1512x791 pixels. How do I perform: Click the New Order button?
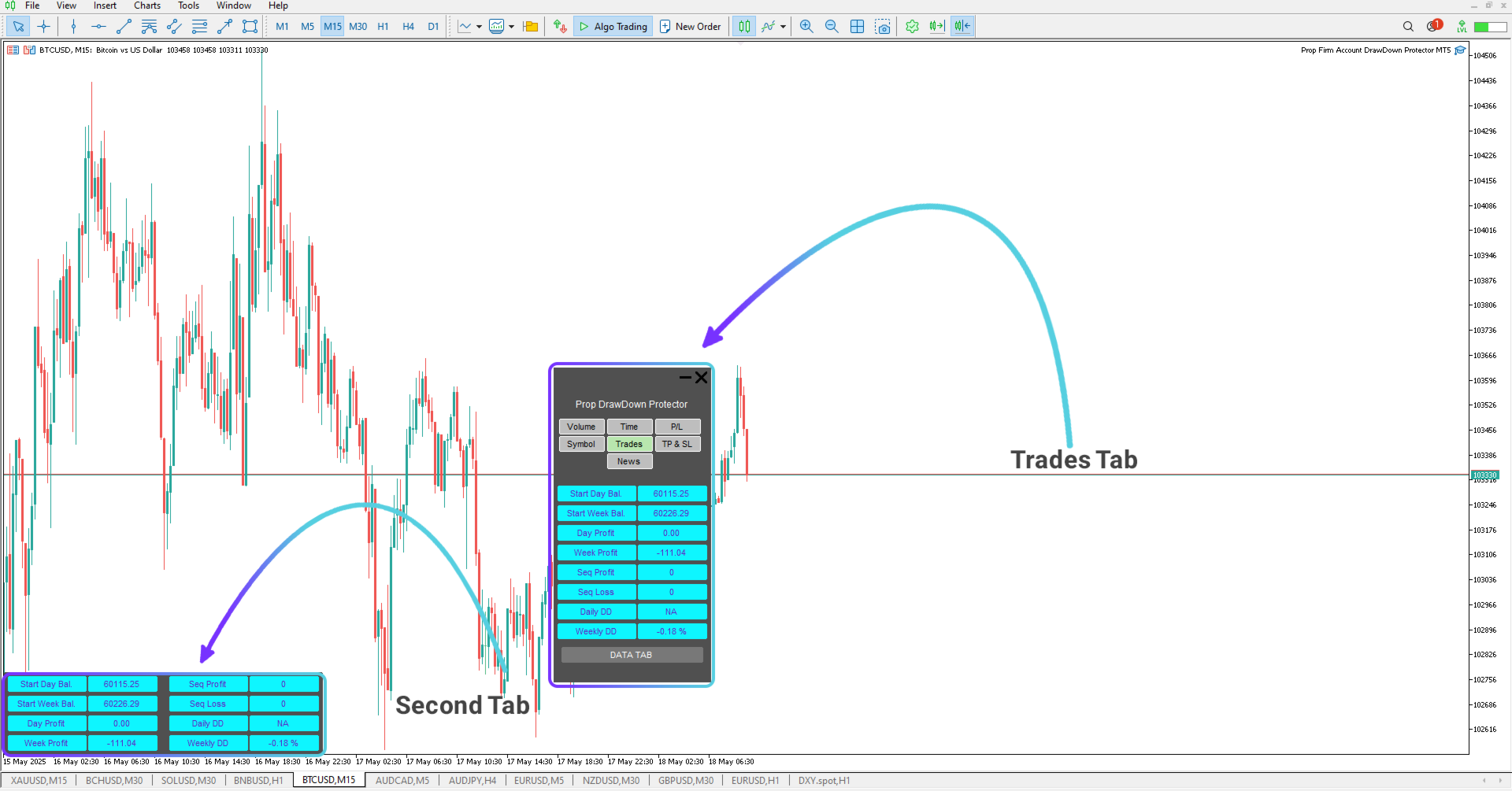point(691,26)
